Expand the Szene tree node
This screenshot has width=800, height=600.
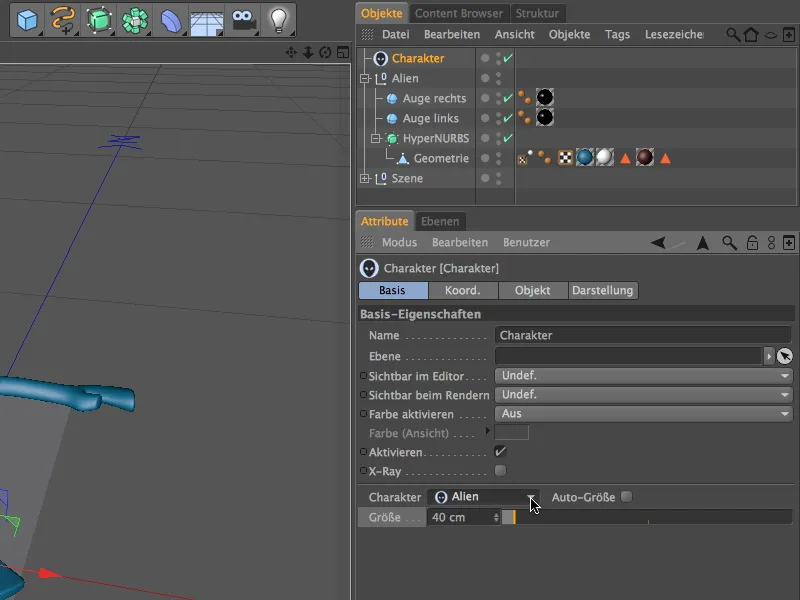[365, 179]
